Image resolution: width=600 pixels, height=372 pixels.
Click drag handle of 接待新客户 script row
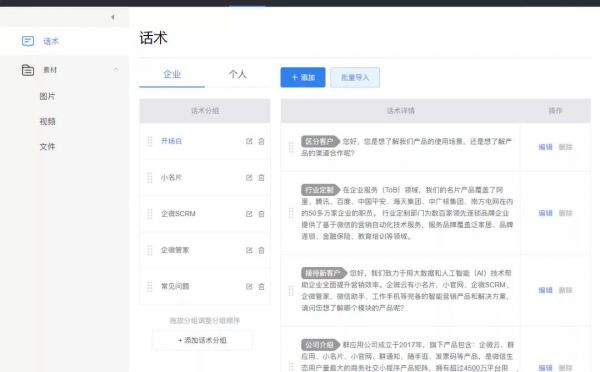[x=291, y=290]
